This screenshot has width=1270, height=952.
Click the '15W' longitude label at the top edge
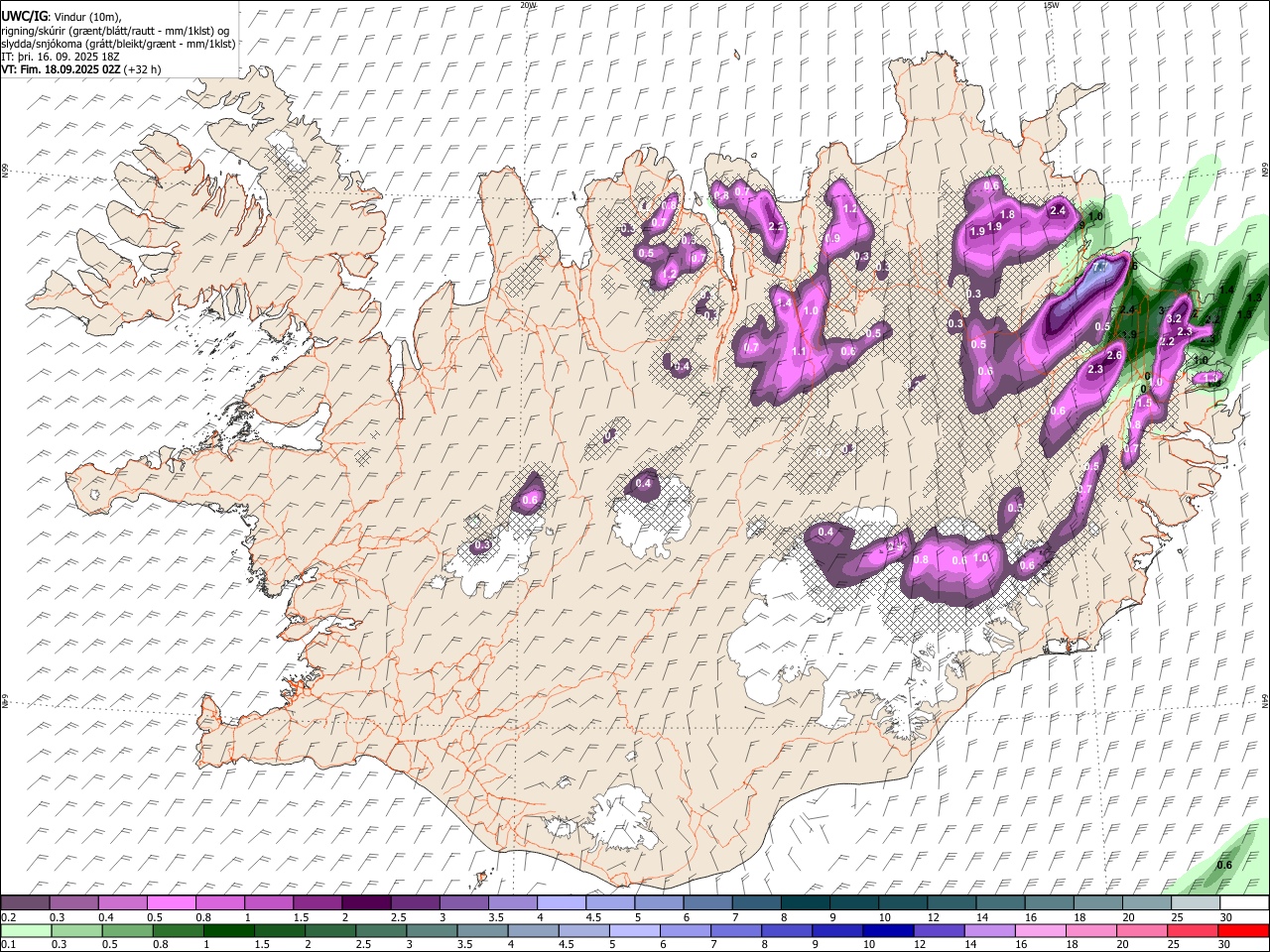[1051, 5]
